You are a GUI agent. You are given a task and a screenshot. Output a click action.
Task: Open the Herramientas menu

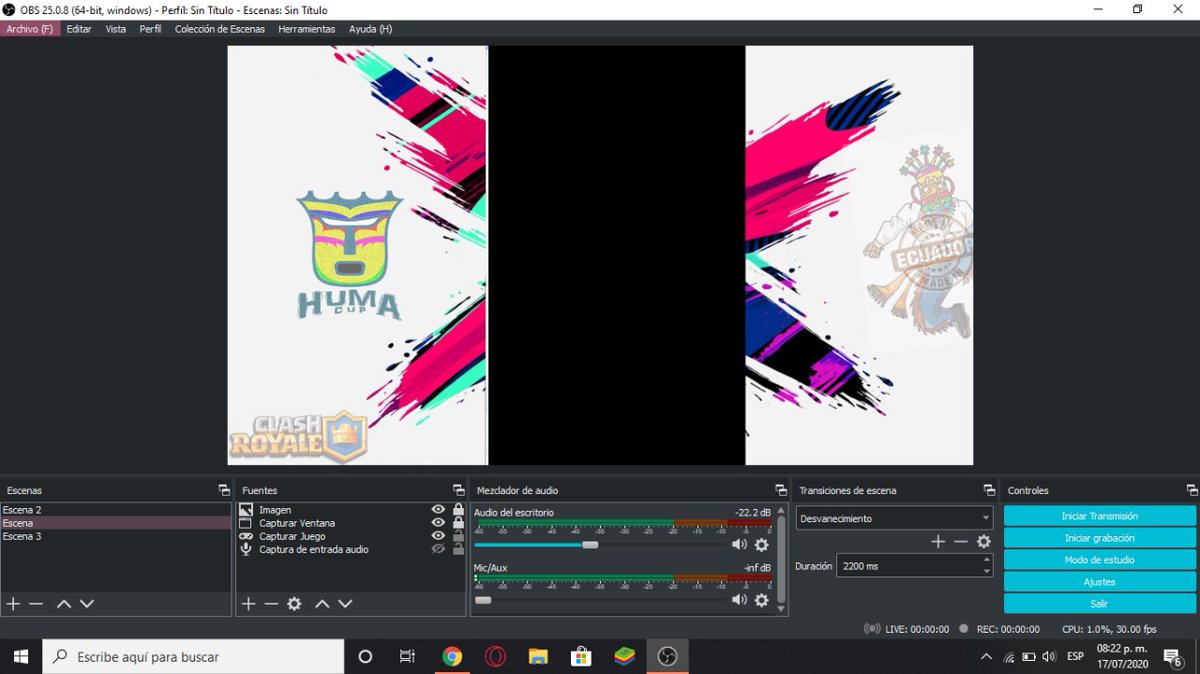[306, 29]
